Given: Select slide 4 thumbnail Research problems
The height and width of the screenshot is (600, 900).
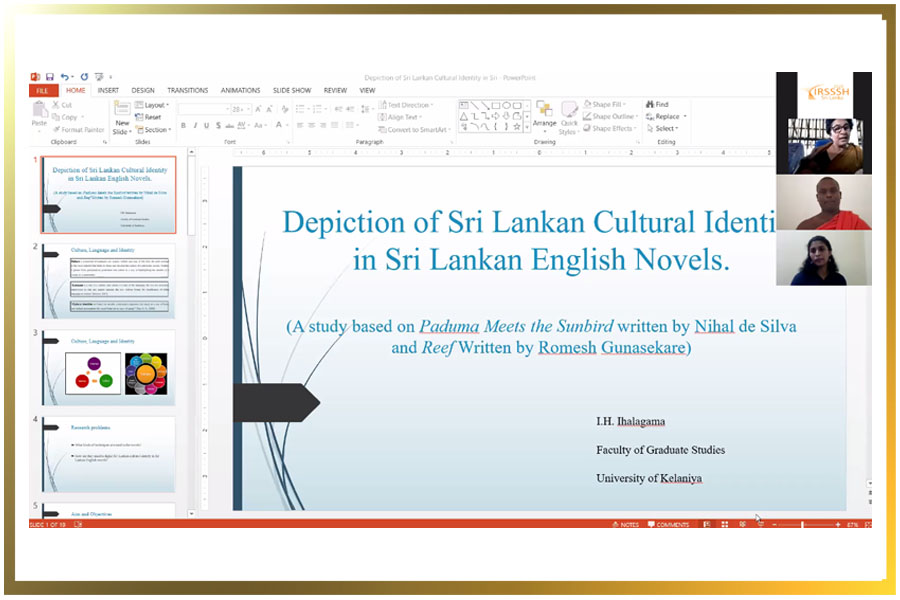Looking at the screenshot, I should point(108,454).
